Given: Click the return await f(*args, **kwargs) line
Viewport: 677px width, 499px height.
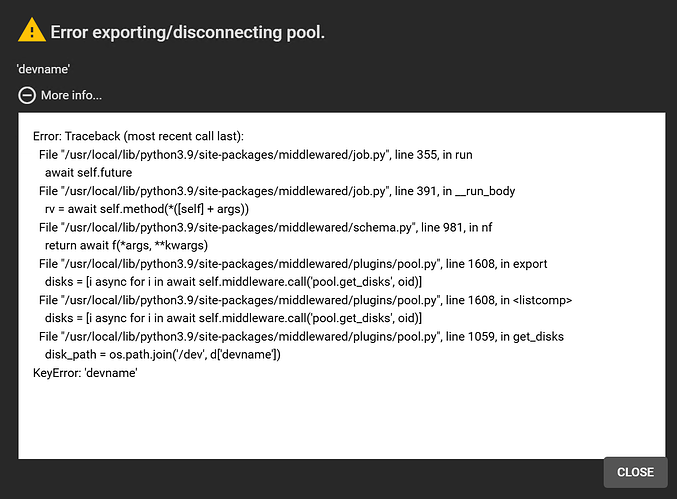Looking at the screenshot, I should point(126,245).
